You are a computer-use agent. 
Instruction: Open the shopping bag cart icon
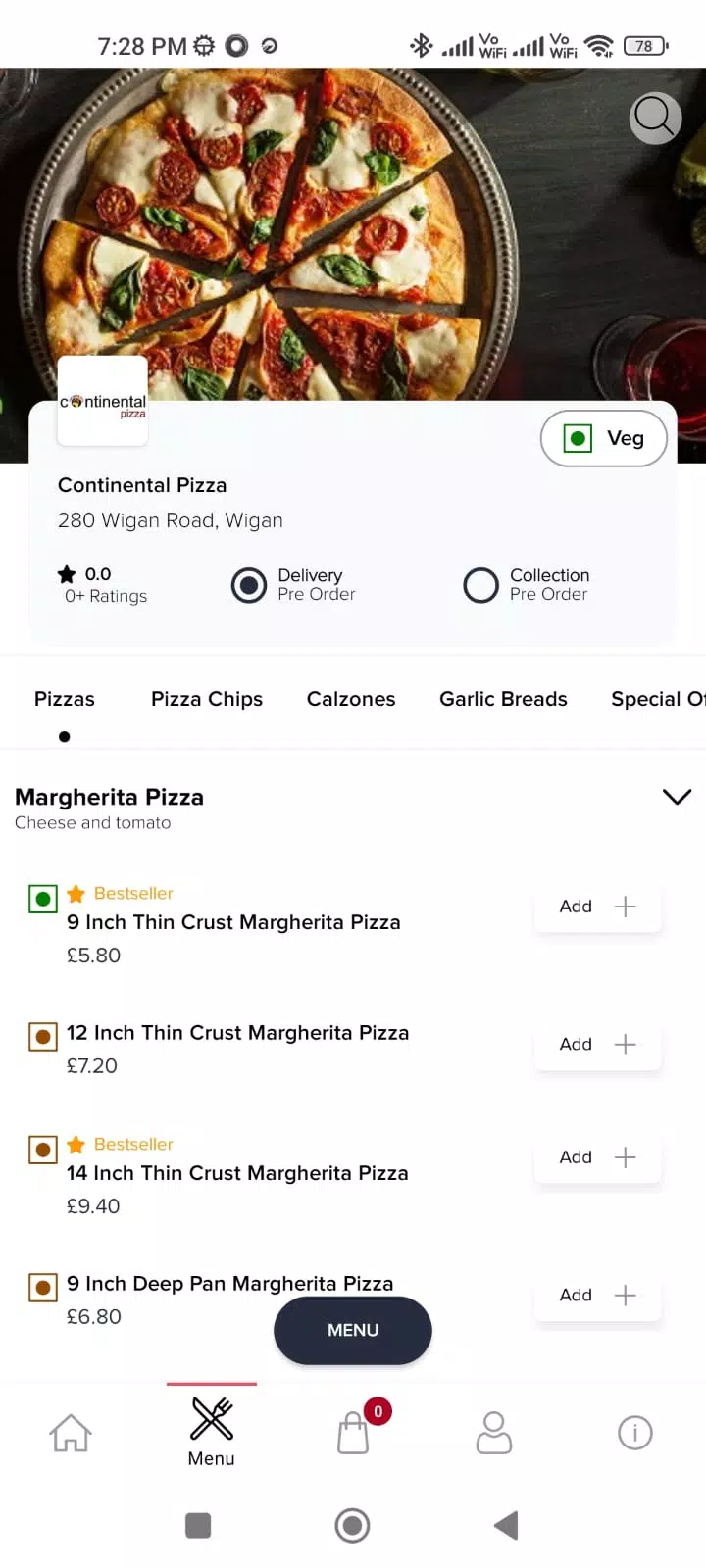click(x=353, y=1433)
